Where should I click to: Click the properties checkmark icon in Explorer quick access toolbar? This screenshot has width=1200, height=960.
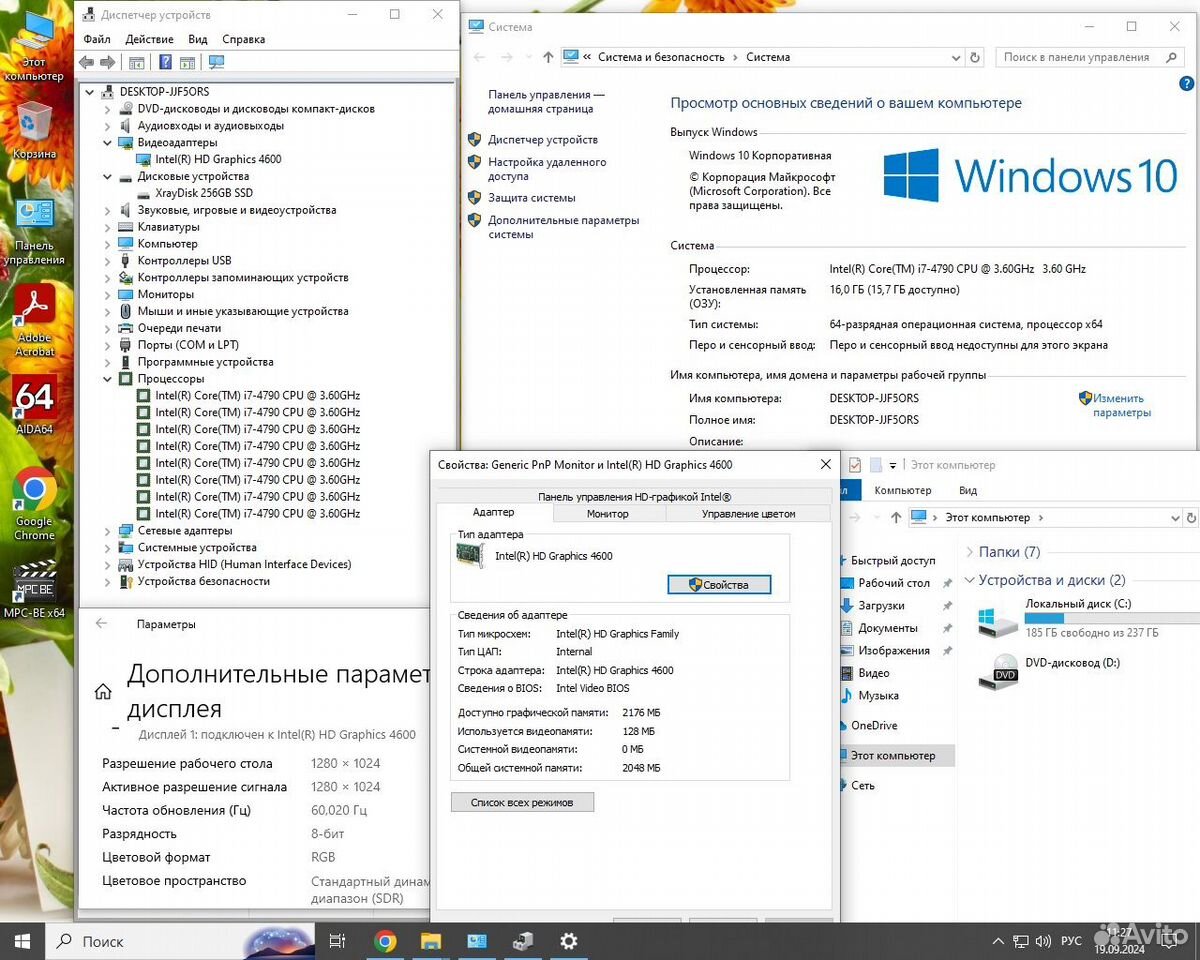(x=855, y=465)
